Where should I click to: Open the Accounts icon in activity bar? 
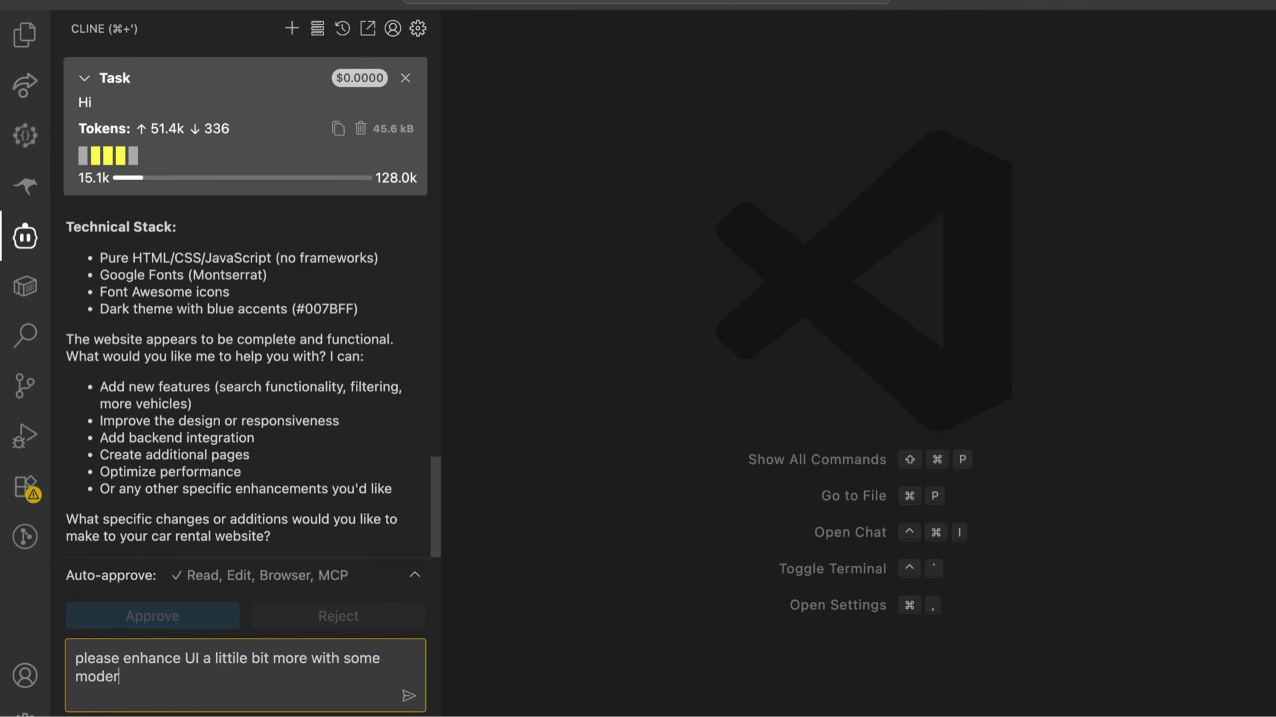click(25, 675)
